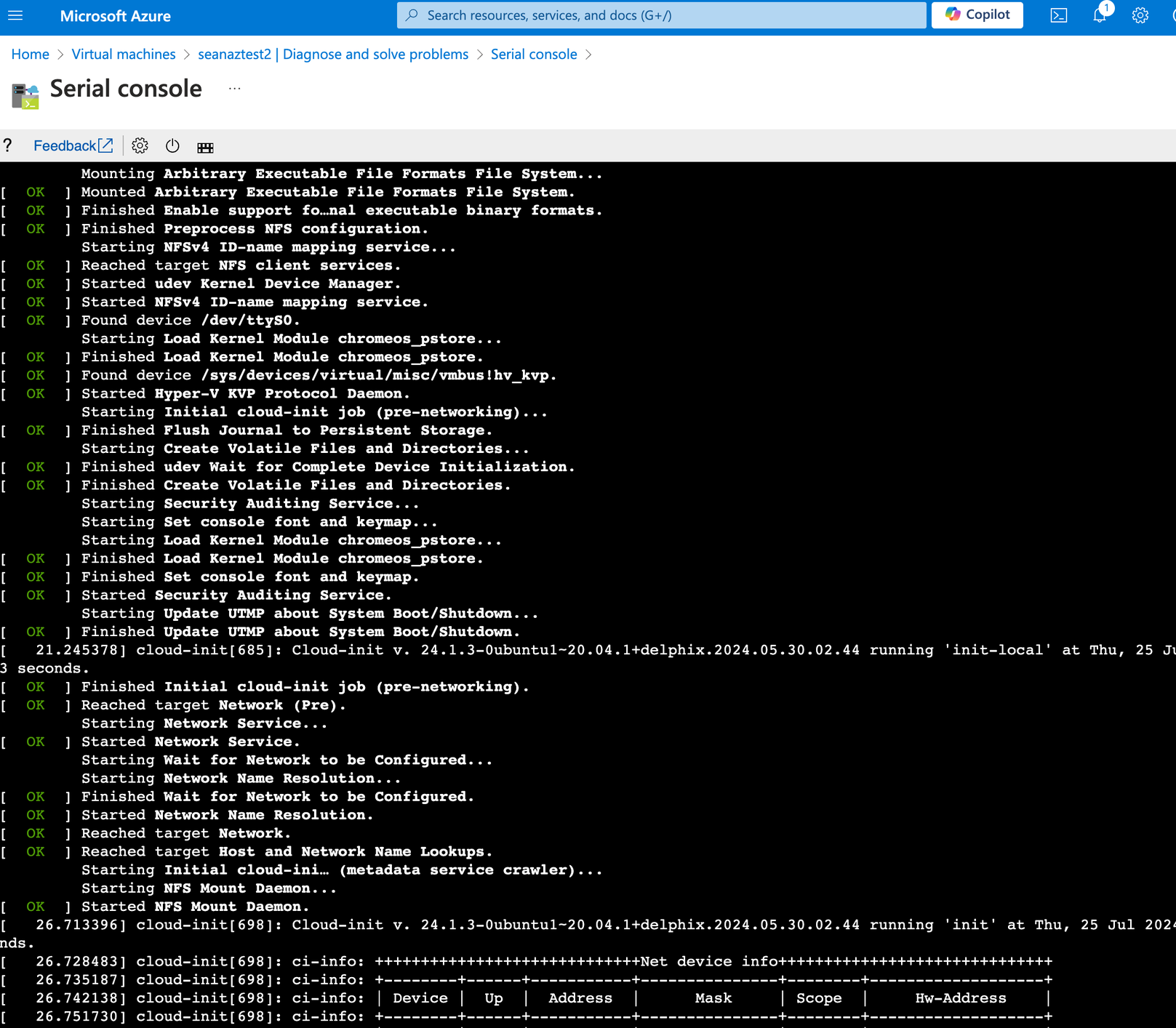This screenshot has height=1028, width=1176.
Task: Click 'Finished Flush Journal to Persistent Storage.' line
Action: (287, 431)
